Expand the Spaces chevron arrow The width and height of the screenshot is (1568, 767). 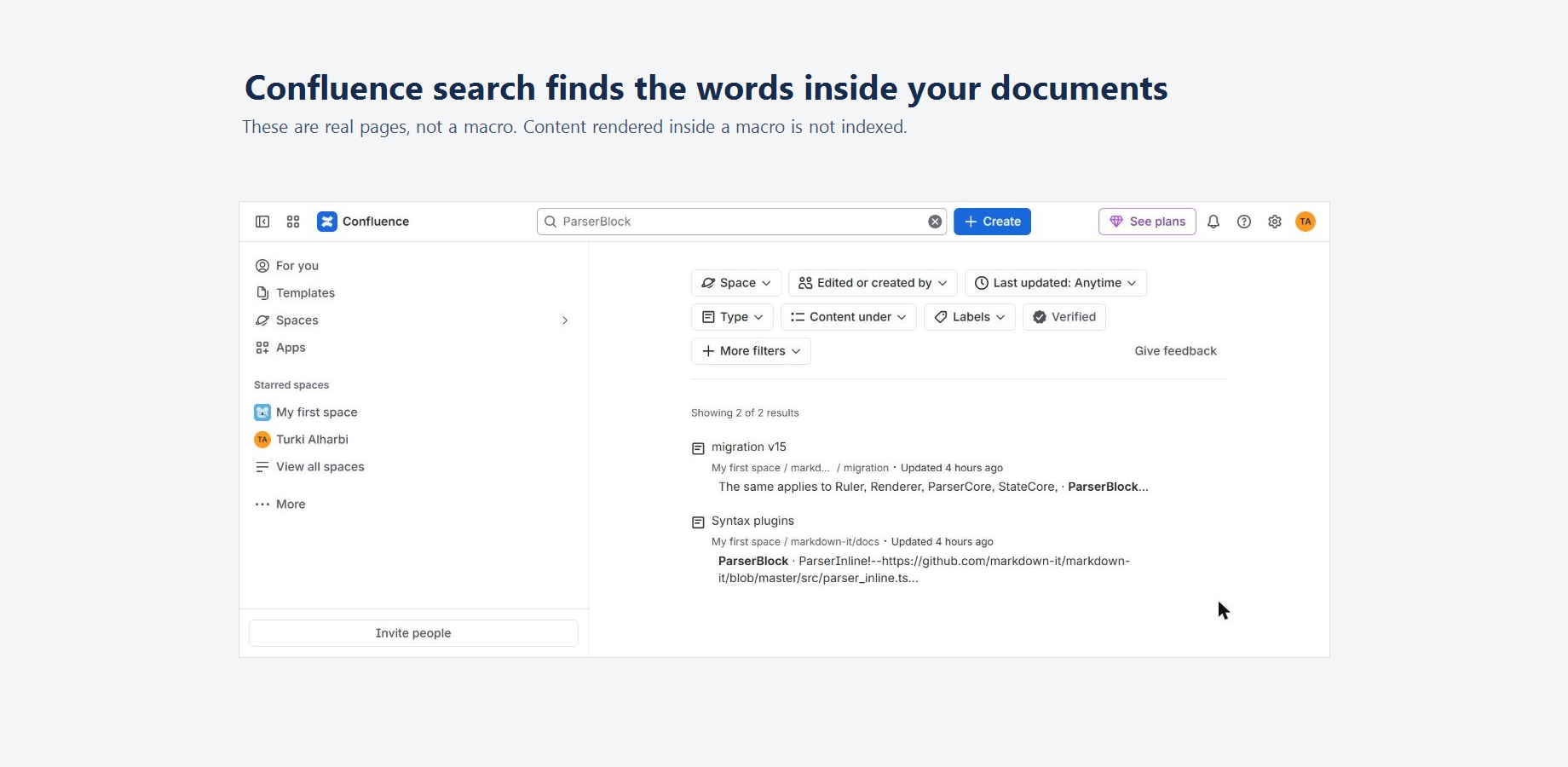(x=565, y=320)
